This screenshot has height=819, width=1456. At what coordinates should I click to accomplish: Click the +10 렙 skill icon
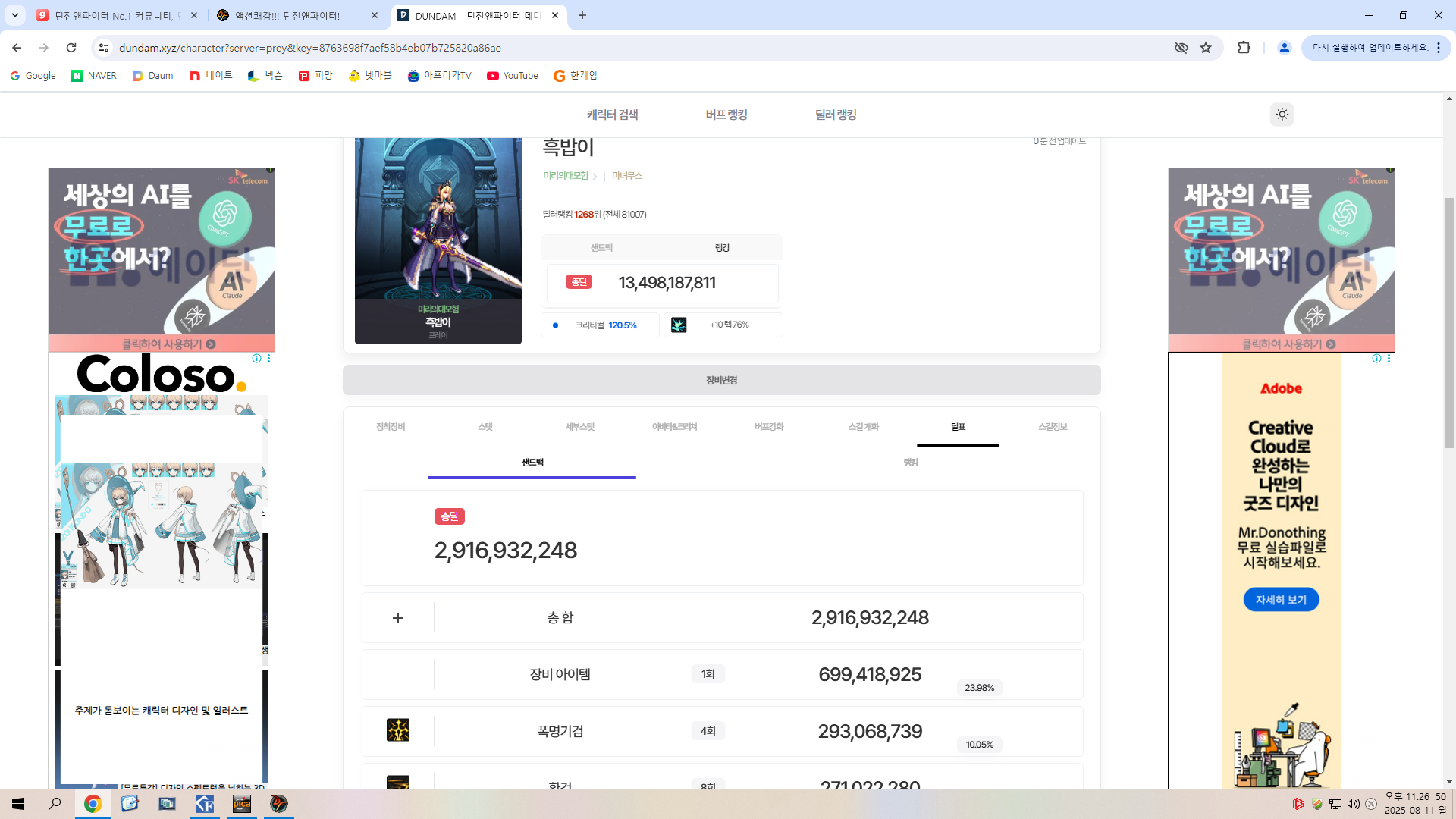(x=679, y=325)
